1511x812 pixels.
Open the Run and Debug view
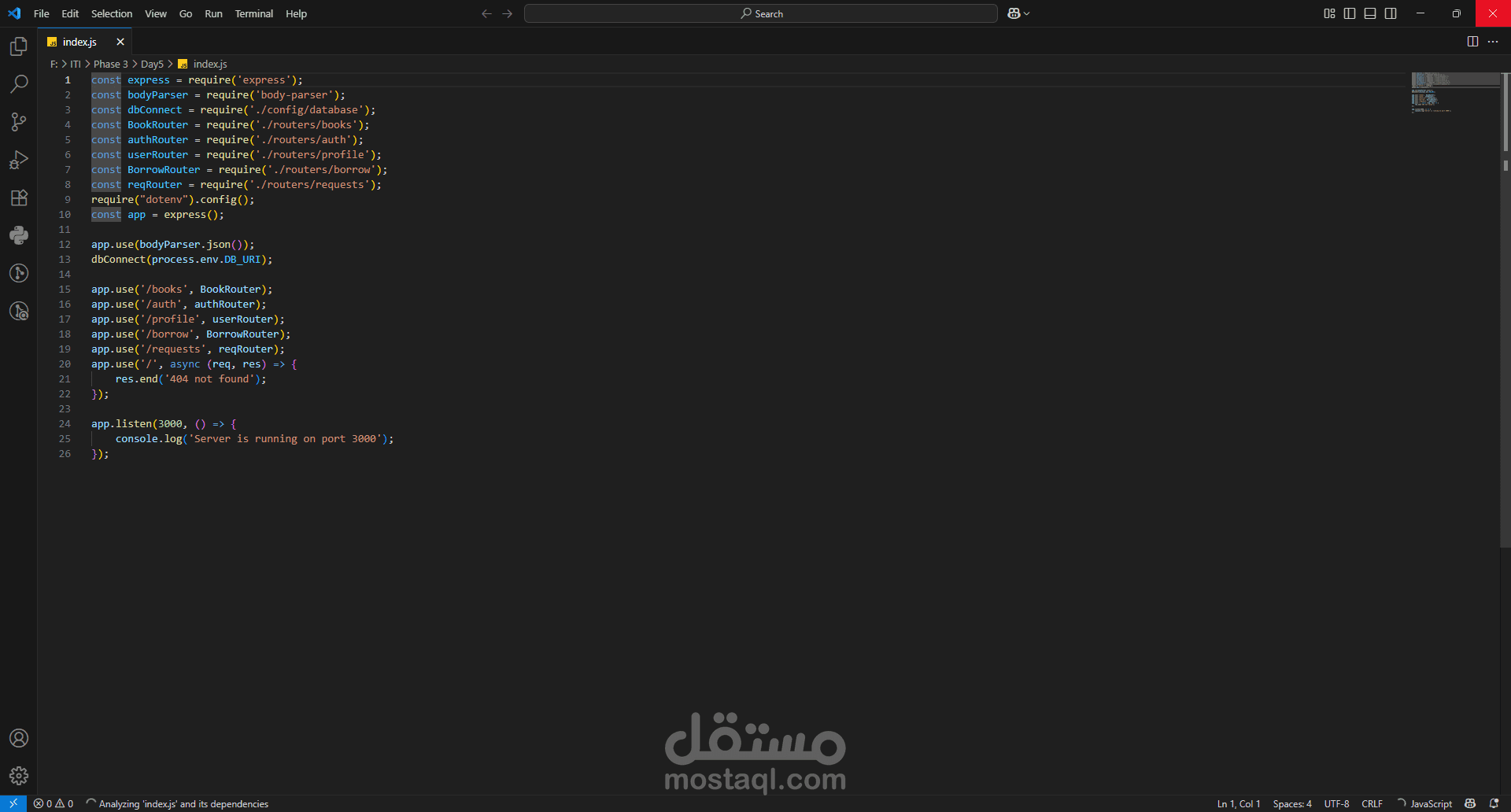[19, 160]
